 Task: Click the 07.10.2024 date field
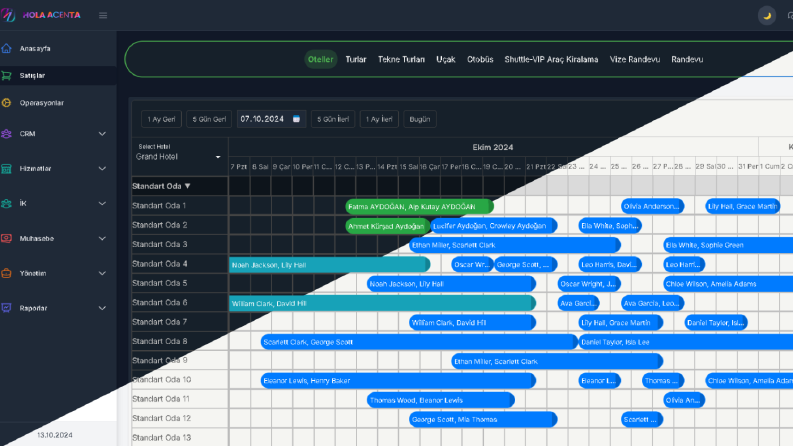coord(271,119)
